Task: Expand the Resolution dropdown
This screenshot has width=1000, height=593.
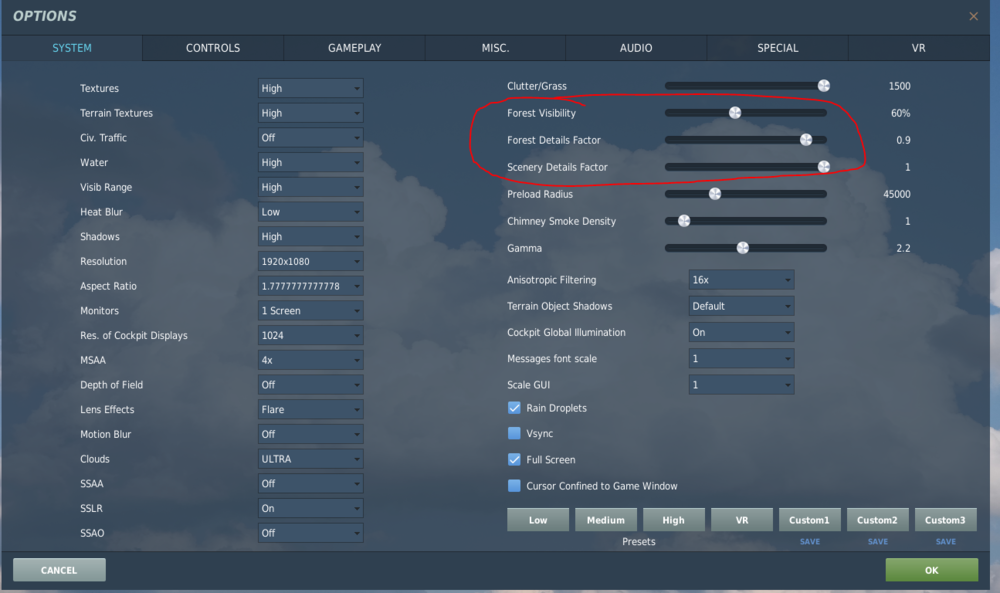Action: [311, 261]
